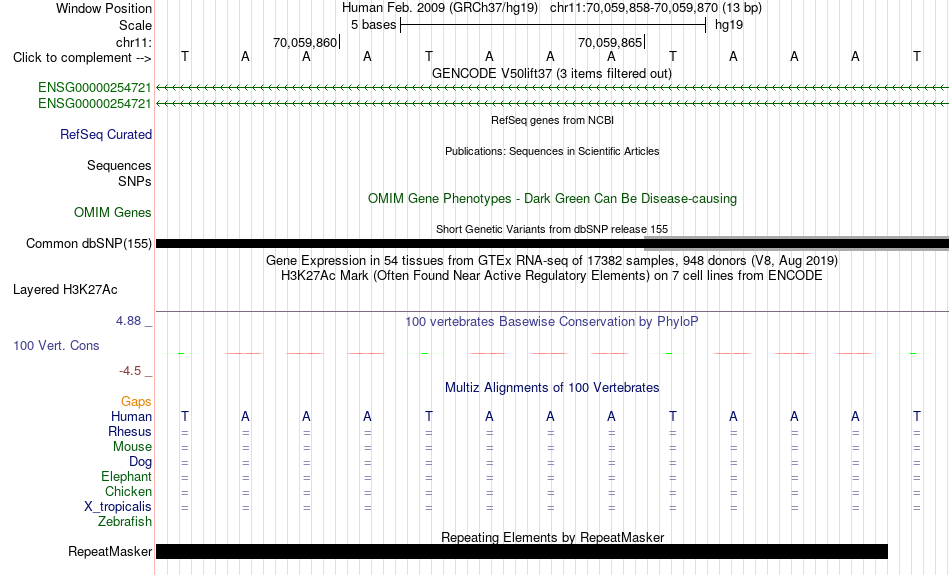
Task: Open the OMIM Gene Phenotypes track title
Action: pos(552,199)
